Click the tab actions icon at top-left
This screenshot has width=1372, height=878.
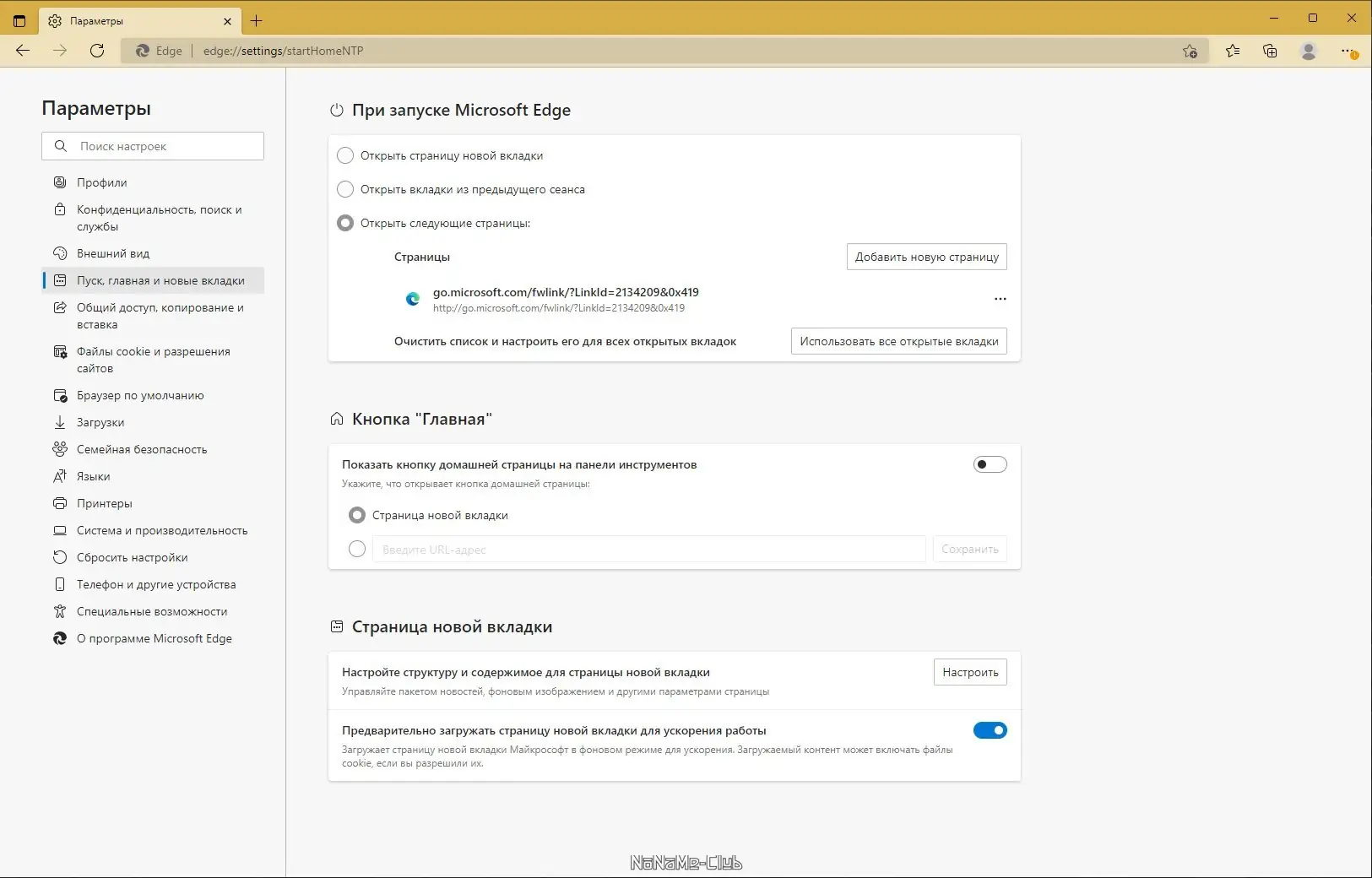(19, 21)
